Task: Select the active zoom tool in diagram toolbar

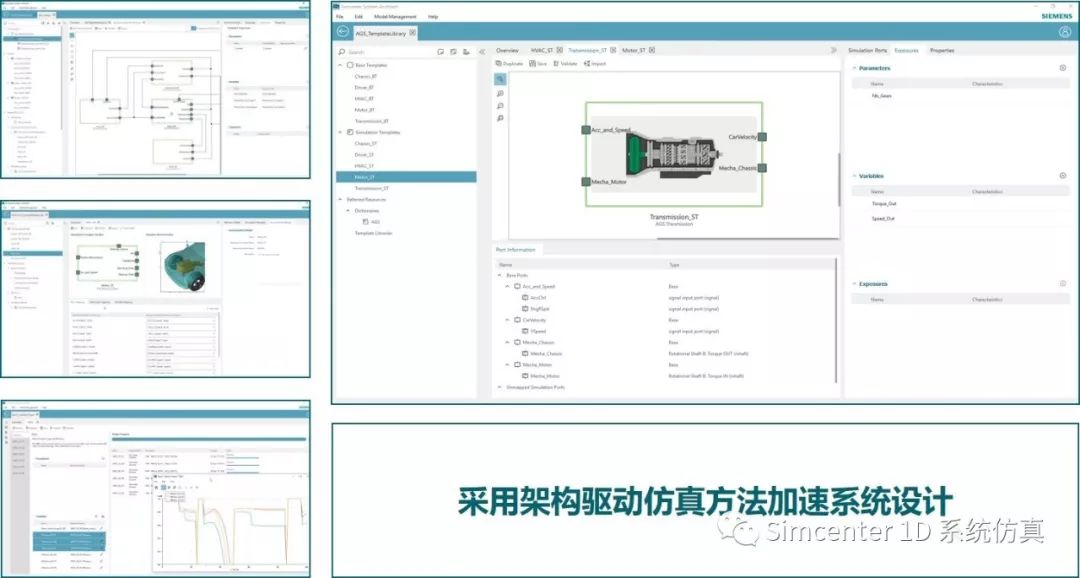Action: point(500,80)
